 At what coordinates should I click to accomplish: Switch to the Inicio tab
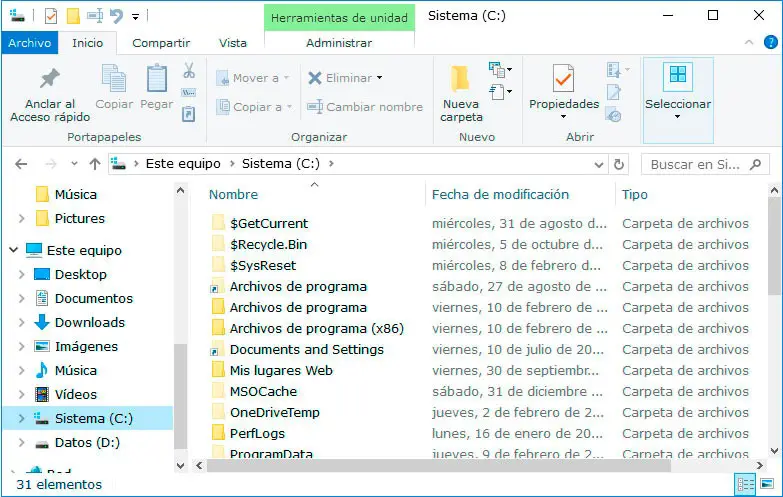[87, 43]
